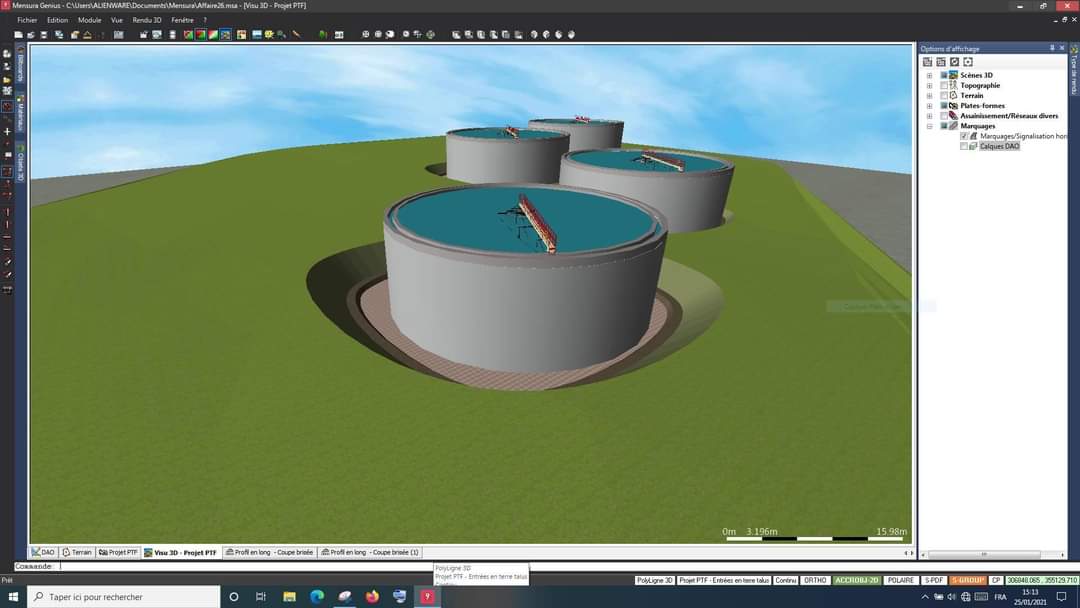This screenshot has height=608, width=1080.
Task: Open File Explorer from the taskbar
Action: point(289,596)
